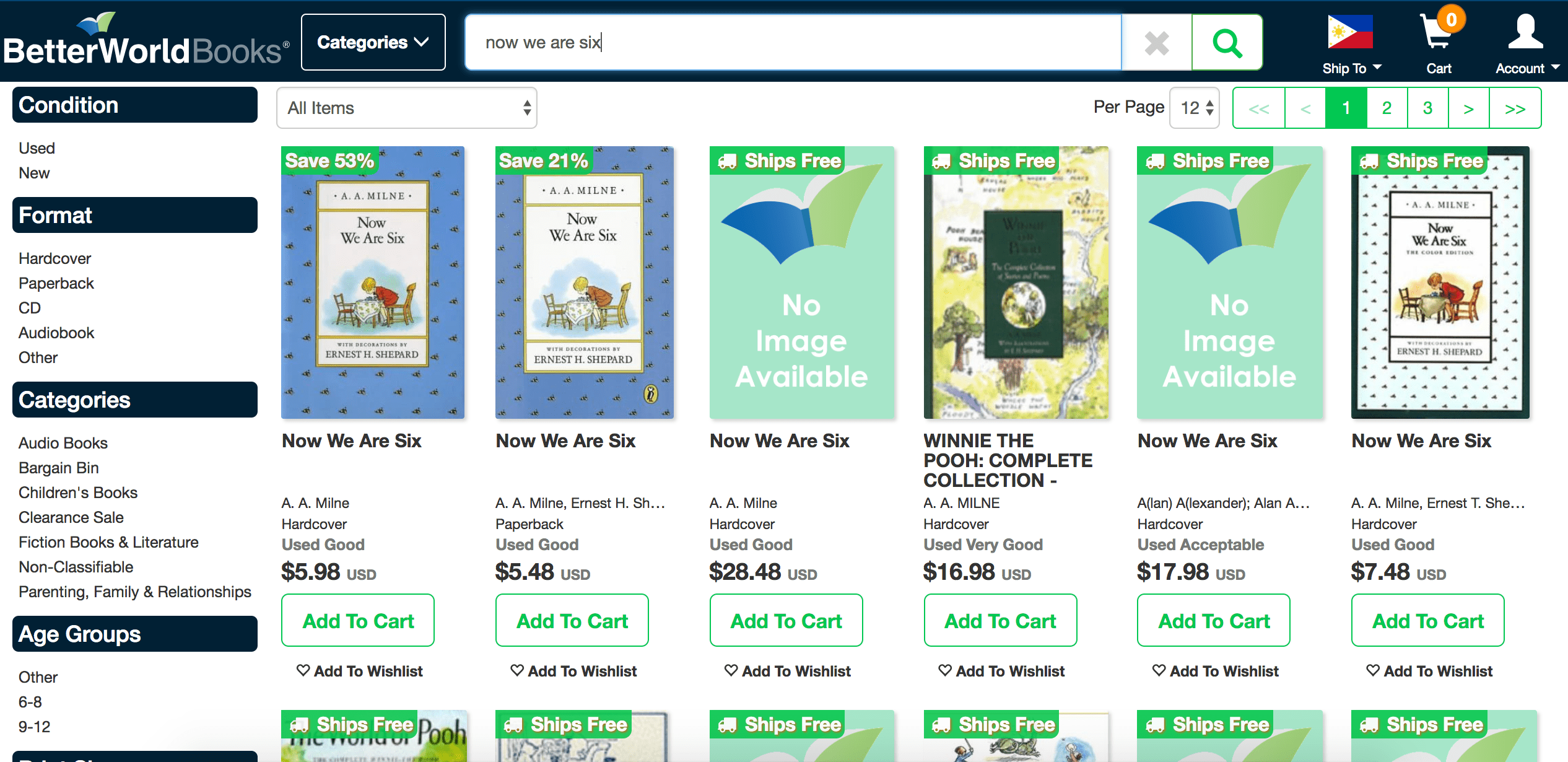Viewport: 1568px width, 762px height.
Task: Click the Account person icon
Action: (x=1525, y=32)
